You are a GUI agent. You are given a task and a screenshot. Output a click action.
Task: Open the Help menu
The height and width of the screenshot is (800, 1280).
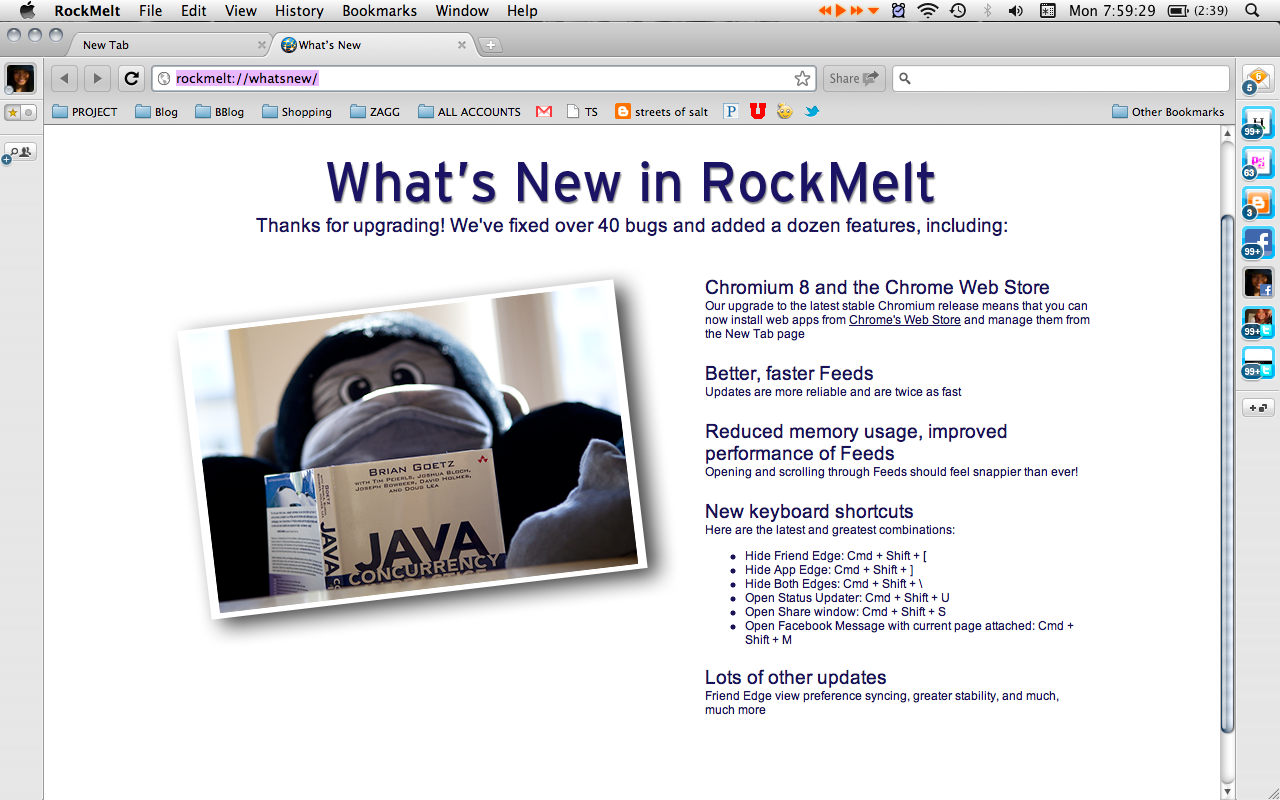[x=522, y=11]
